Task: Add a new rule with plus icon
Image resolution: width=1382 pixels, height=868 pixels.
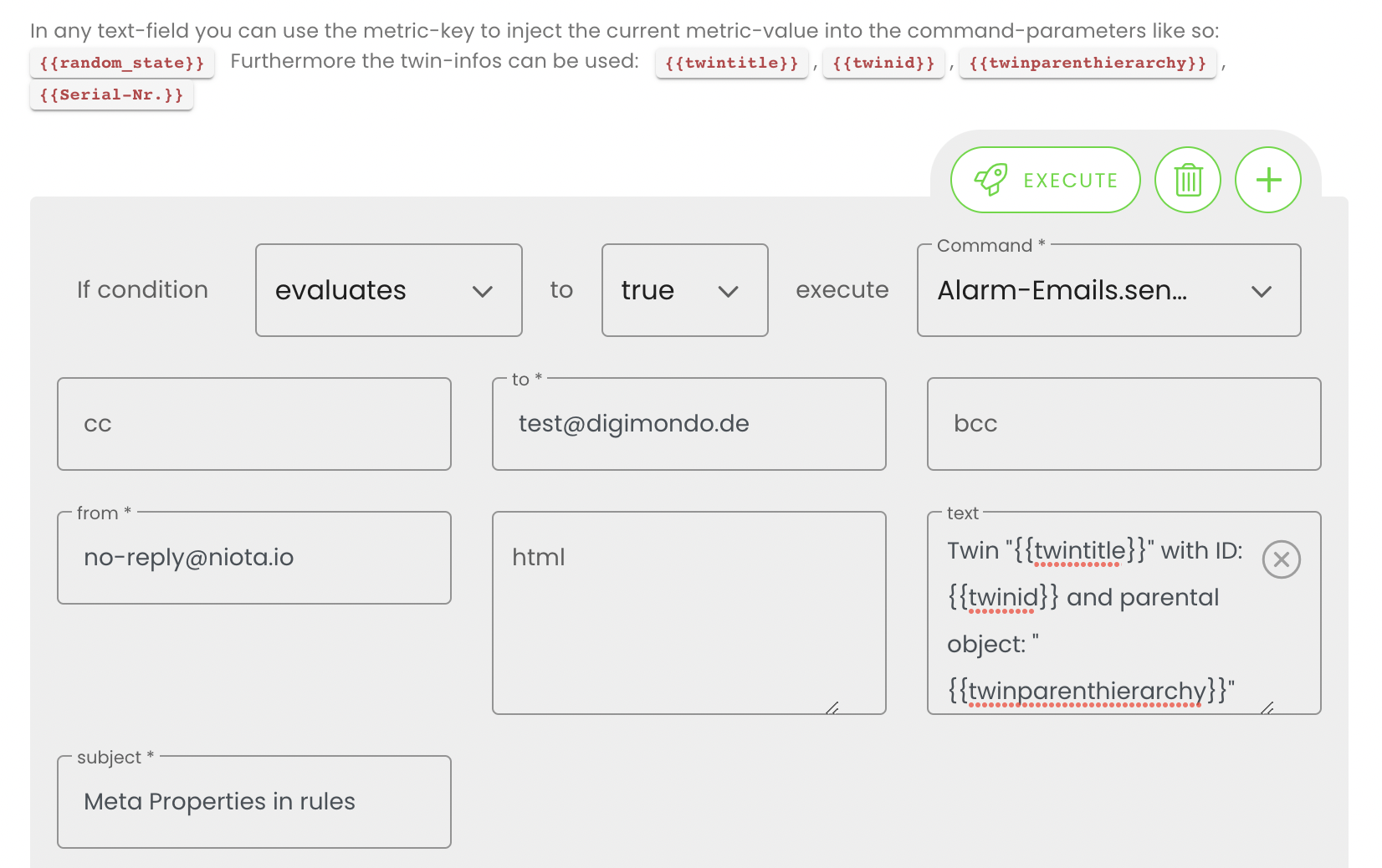Action: pos(1268,180)
